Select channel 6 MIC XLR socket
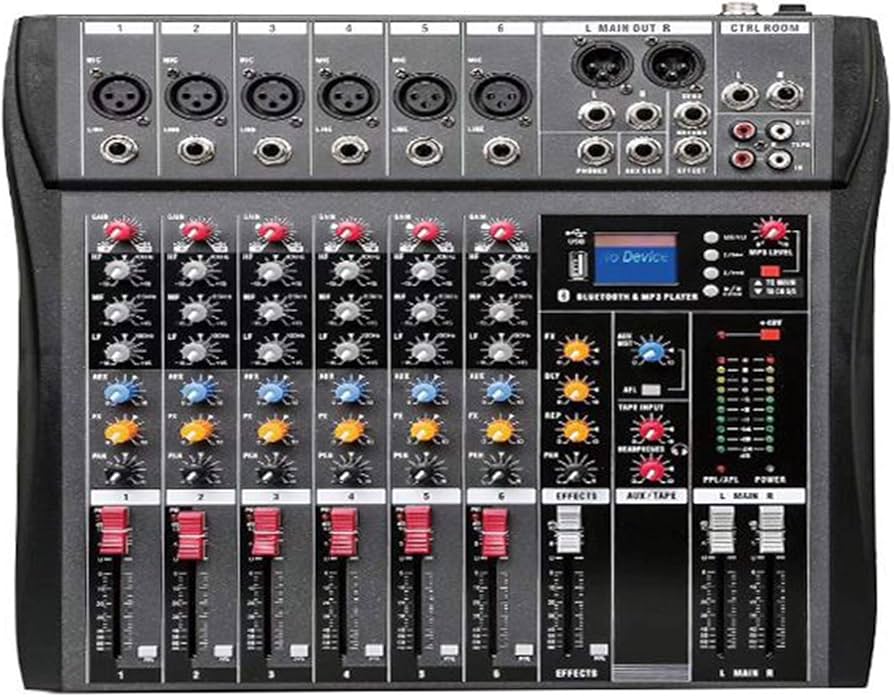894x697 pixels. (500, 95)
